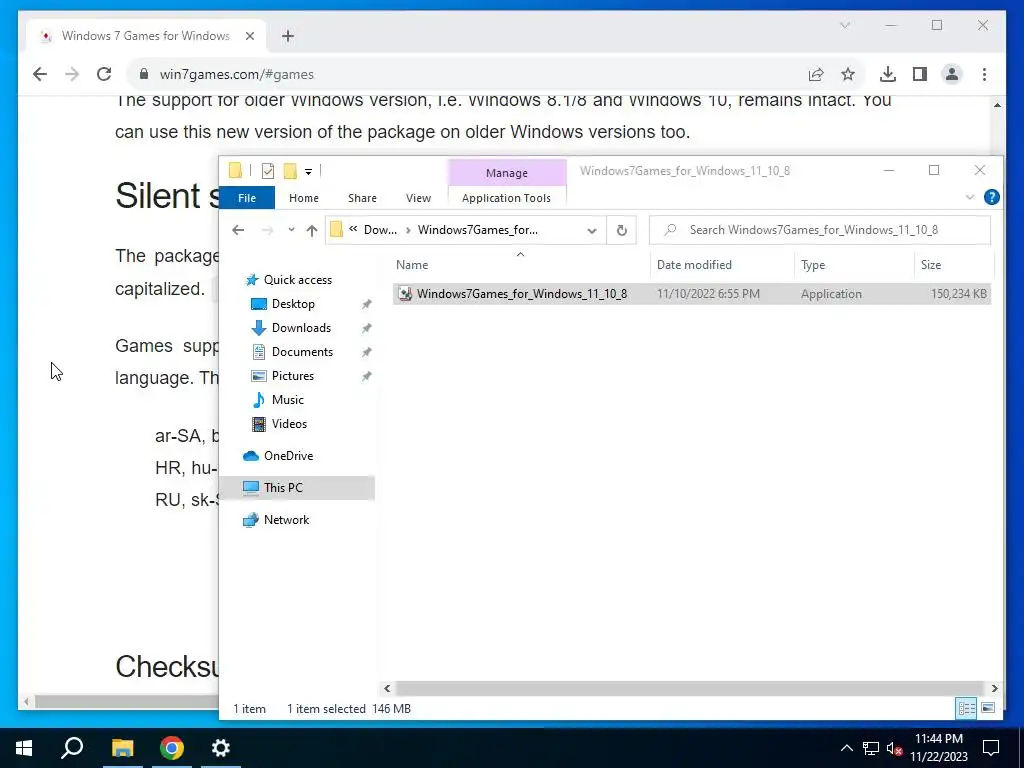
Task: Click Chrome's forward navigation arrow
Action: coord(72,74)
